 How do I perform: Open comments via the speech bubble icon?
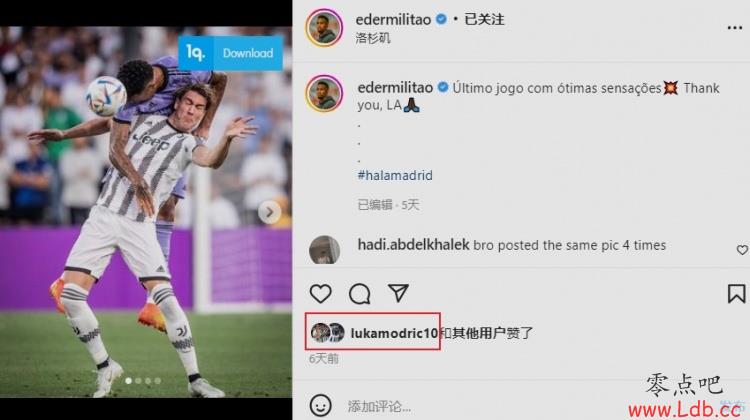[x=359, y=293]
